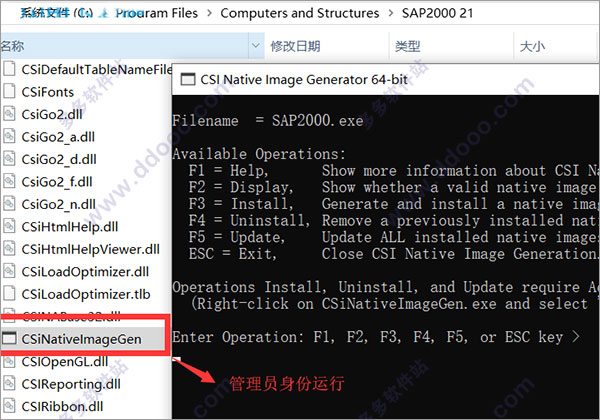Select the CSiFonts file name
This screenshot has height=420, width=600.
pos(47,92)
